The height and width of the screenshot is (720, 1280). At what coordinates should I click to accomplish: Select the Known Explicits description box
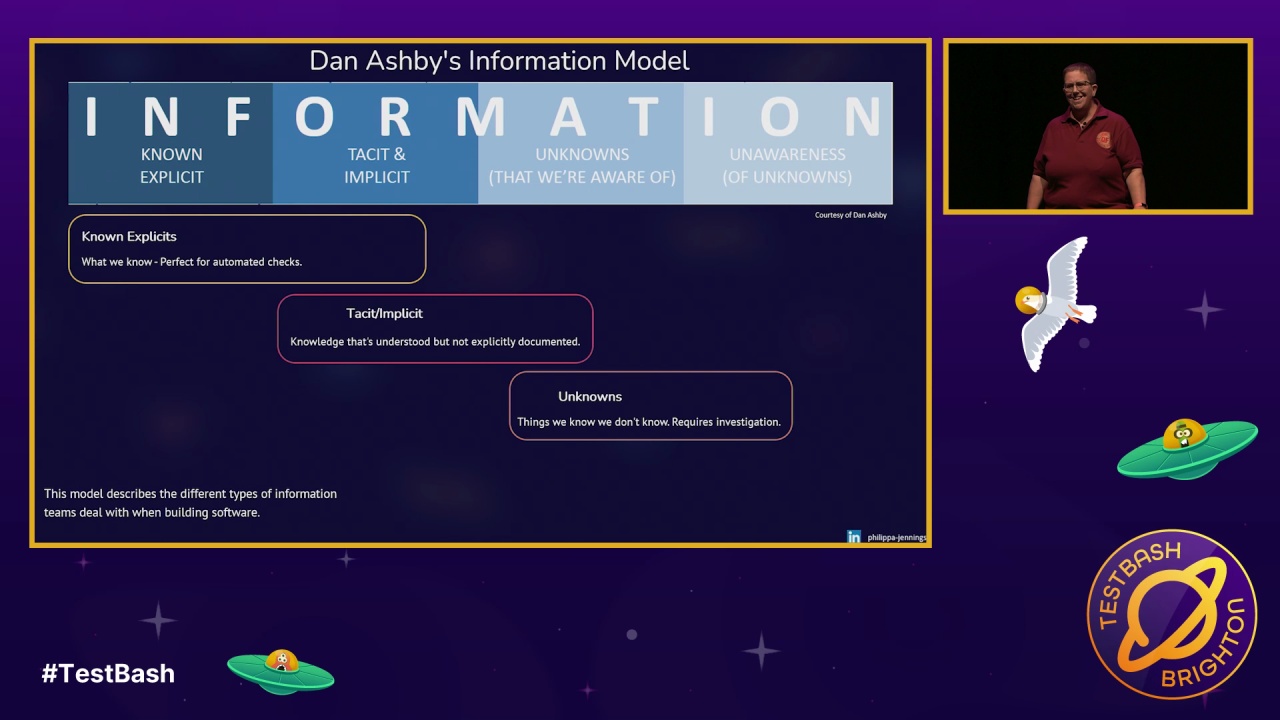click(x=247, y=249)
